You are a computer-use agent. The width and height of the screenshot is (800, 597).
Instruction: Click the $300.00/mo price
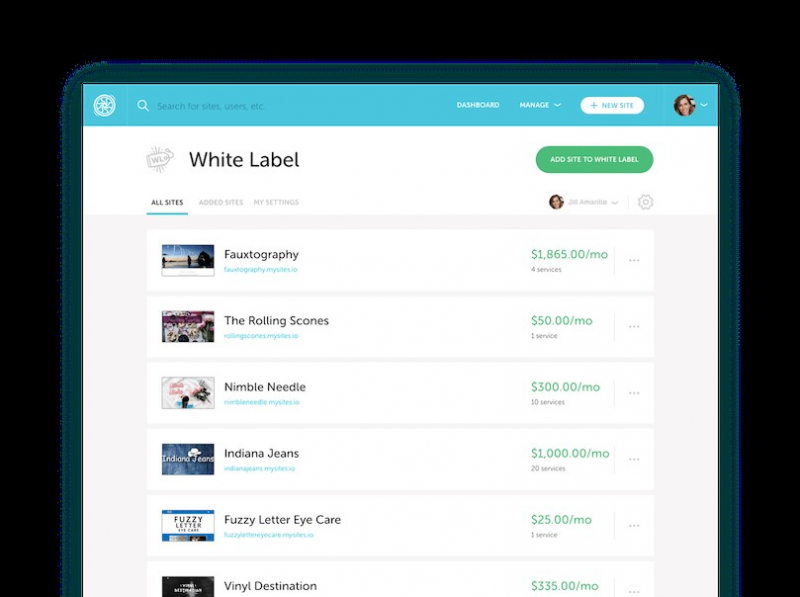[565, 387]
